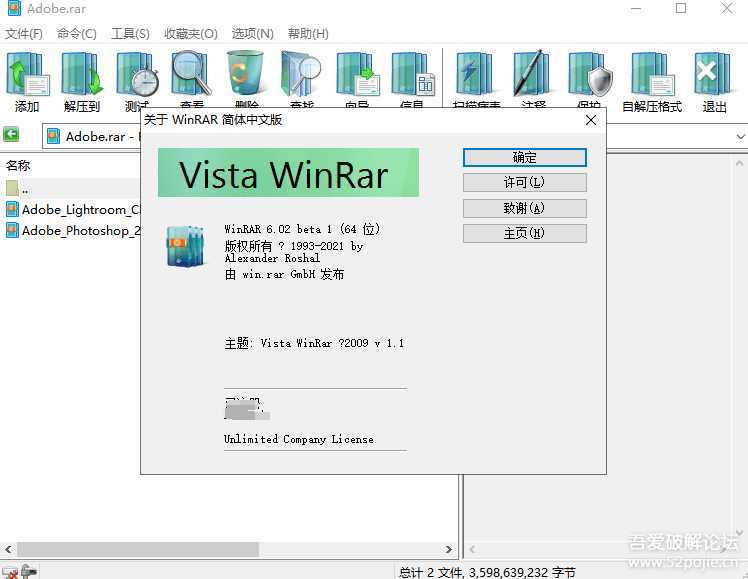
Task: Click the left pane horizontal scrollbar
Action: [140, 549]
